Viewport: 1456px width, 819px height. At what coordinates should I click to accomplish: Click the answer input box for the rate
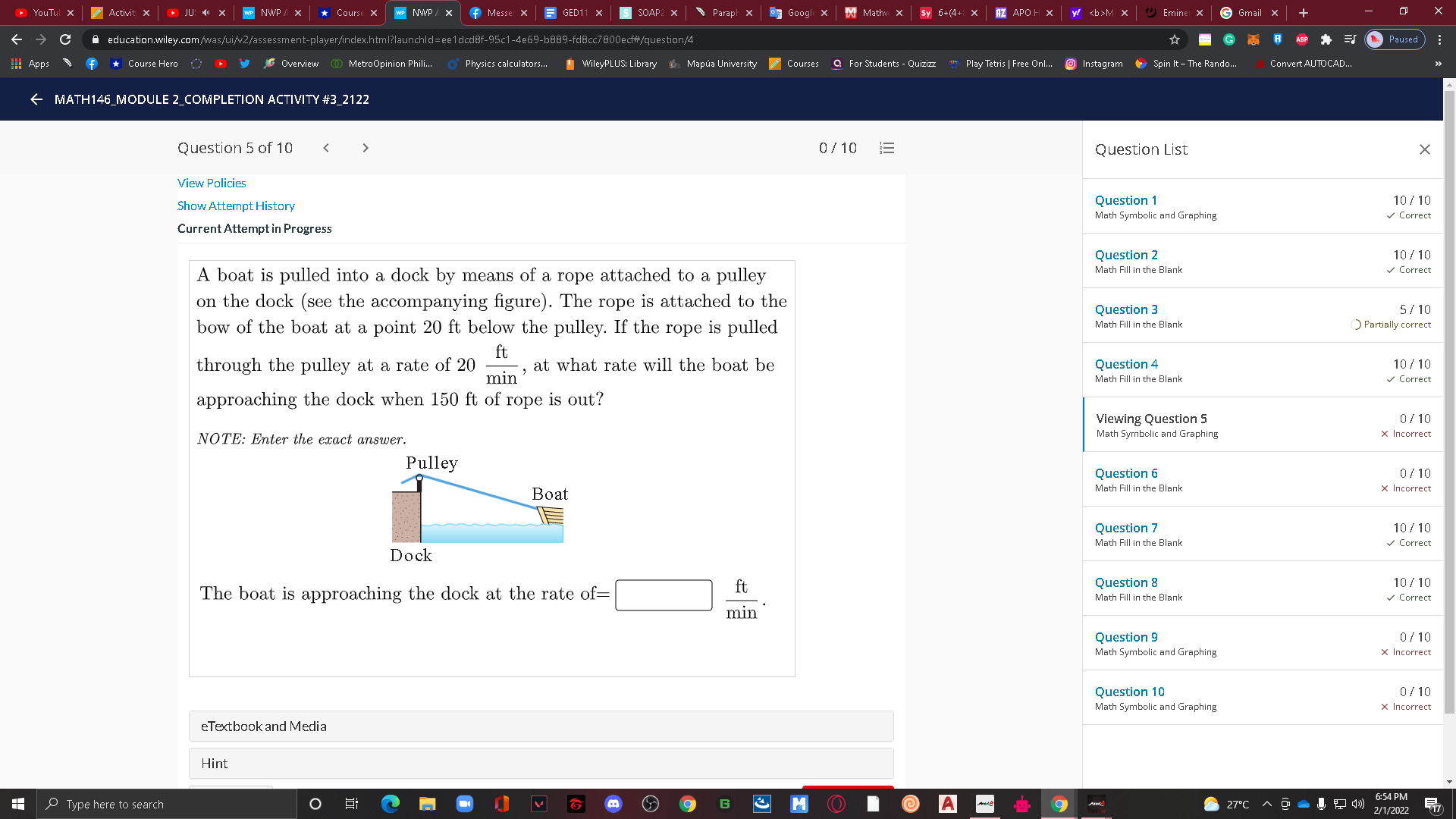coord(663,595)
